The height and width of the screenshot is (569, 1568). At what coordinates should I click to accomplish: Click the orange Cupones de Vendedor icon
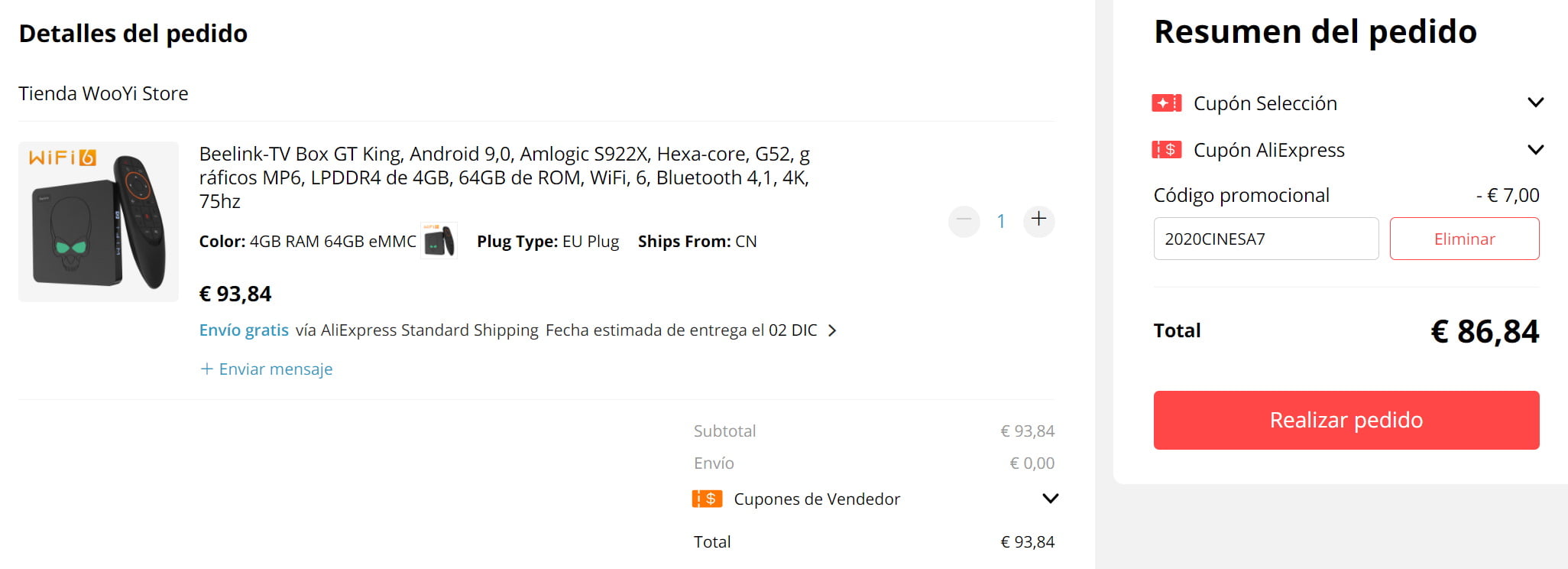[707, 499]
